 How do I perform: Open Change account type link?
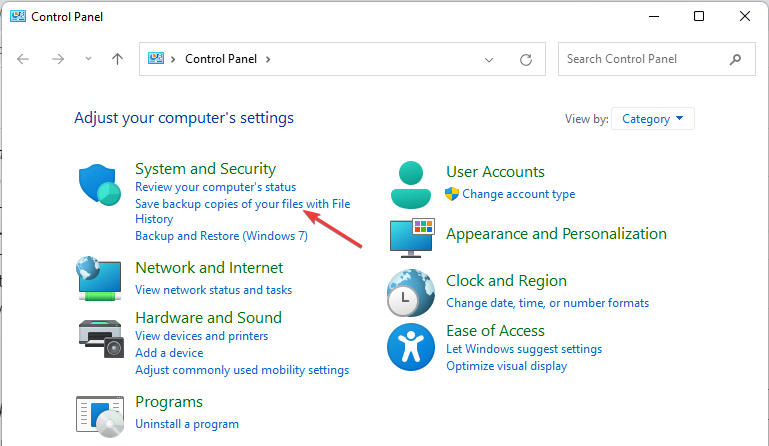(x=518, y=194)
